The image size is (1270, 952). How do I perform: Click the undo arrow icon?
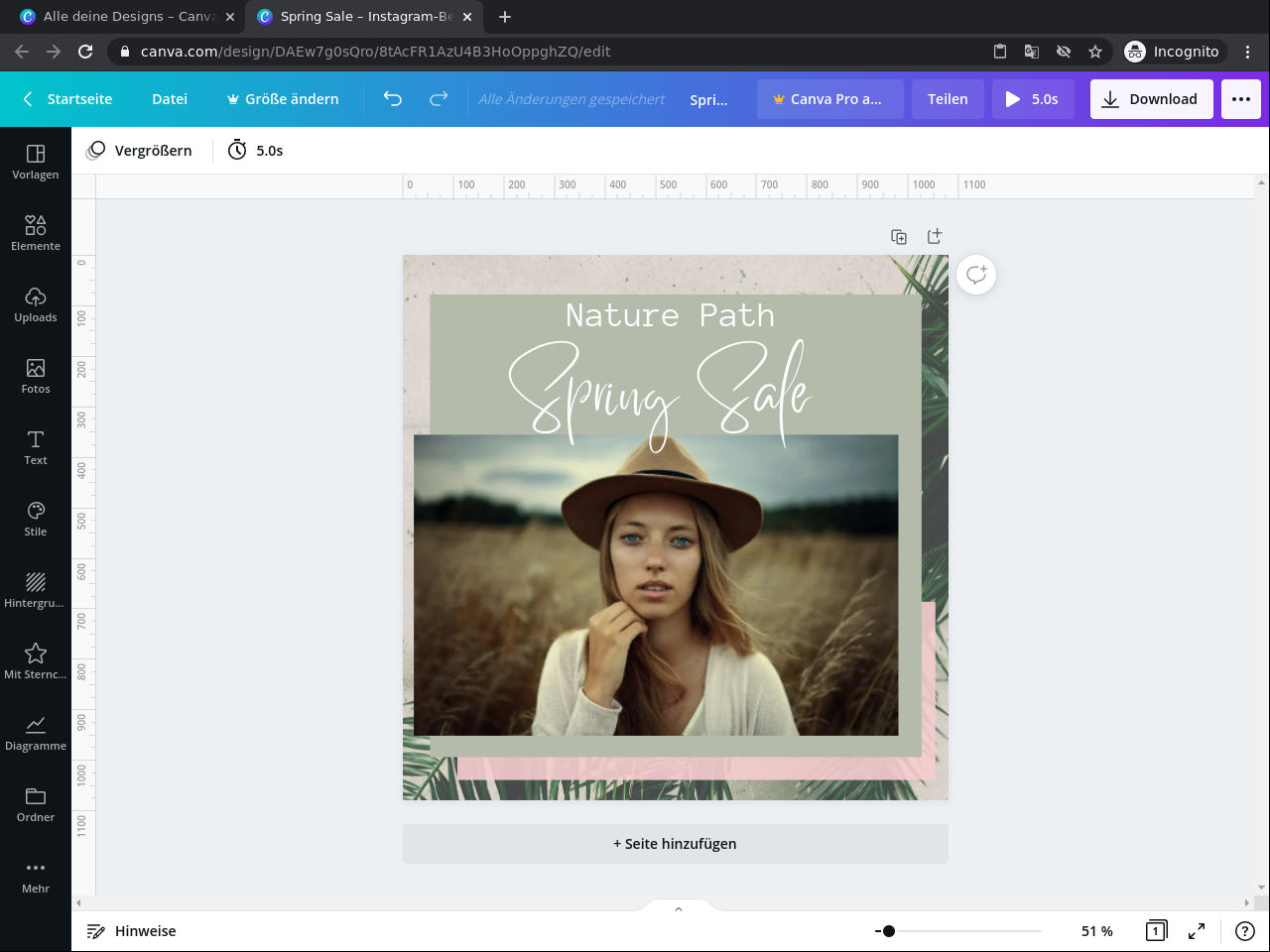click(393, 99)
